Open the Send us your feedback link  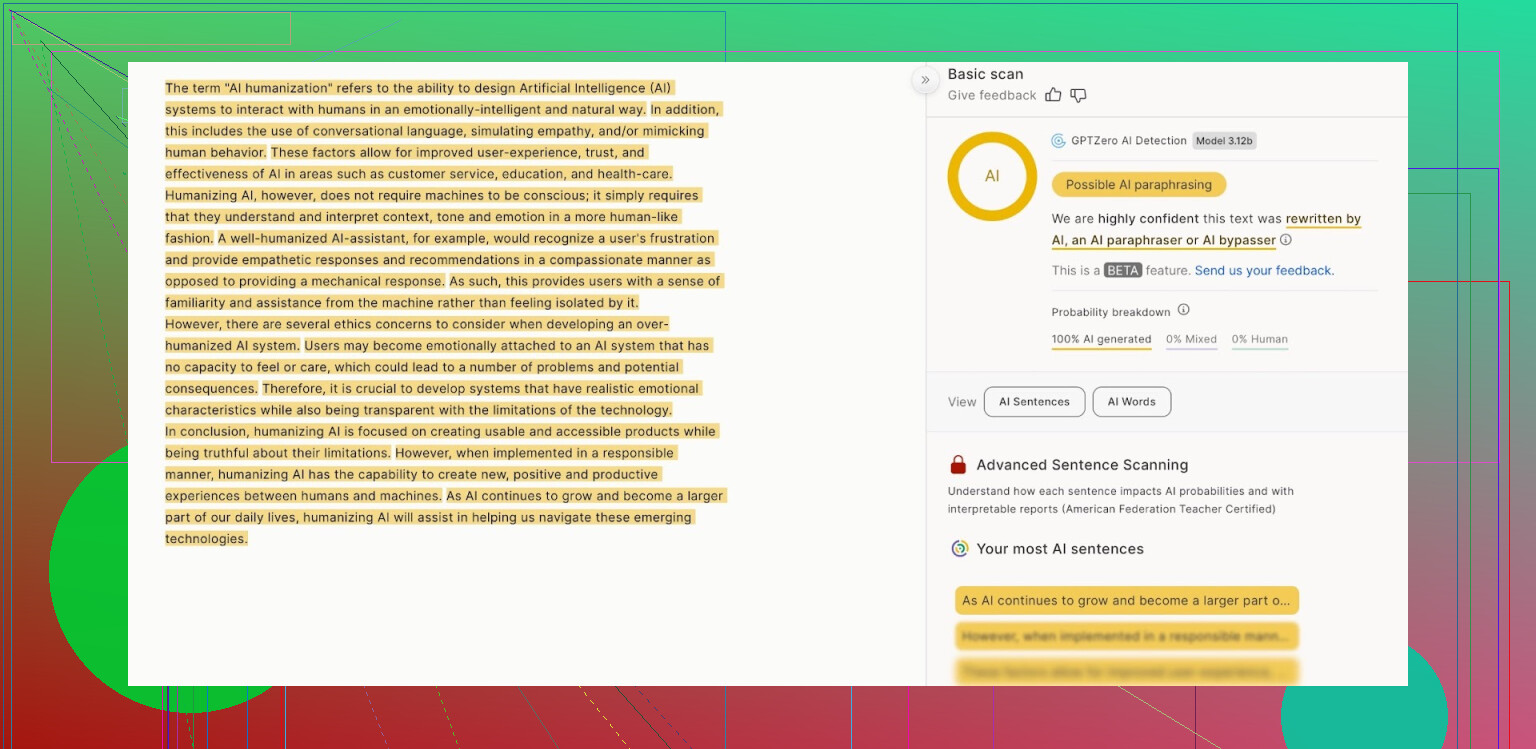click(x=1264, y=270)
